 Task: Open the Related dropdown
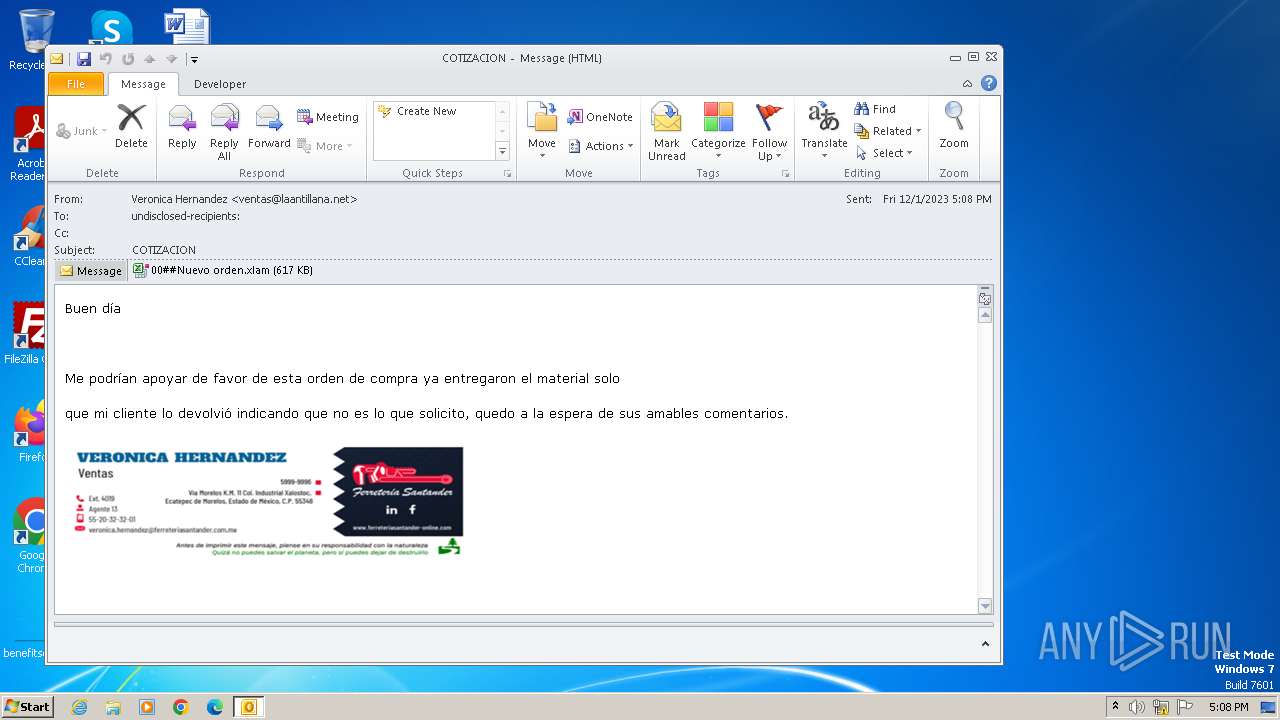point(887,131)
